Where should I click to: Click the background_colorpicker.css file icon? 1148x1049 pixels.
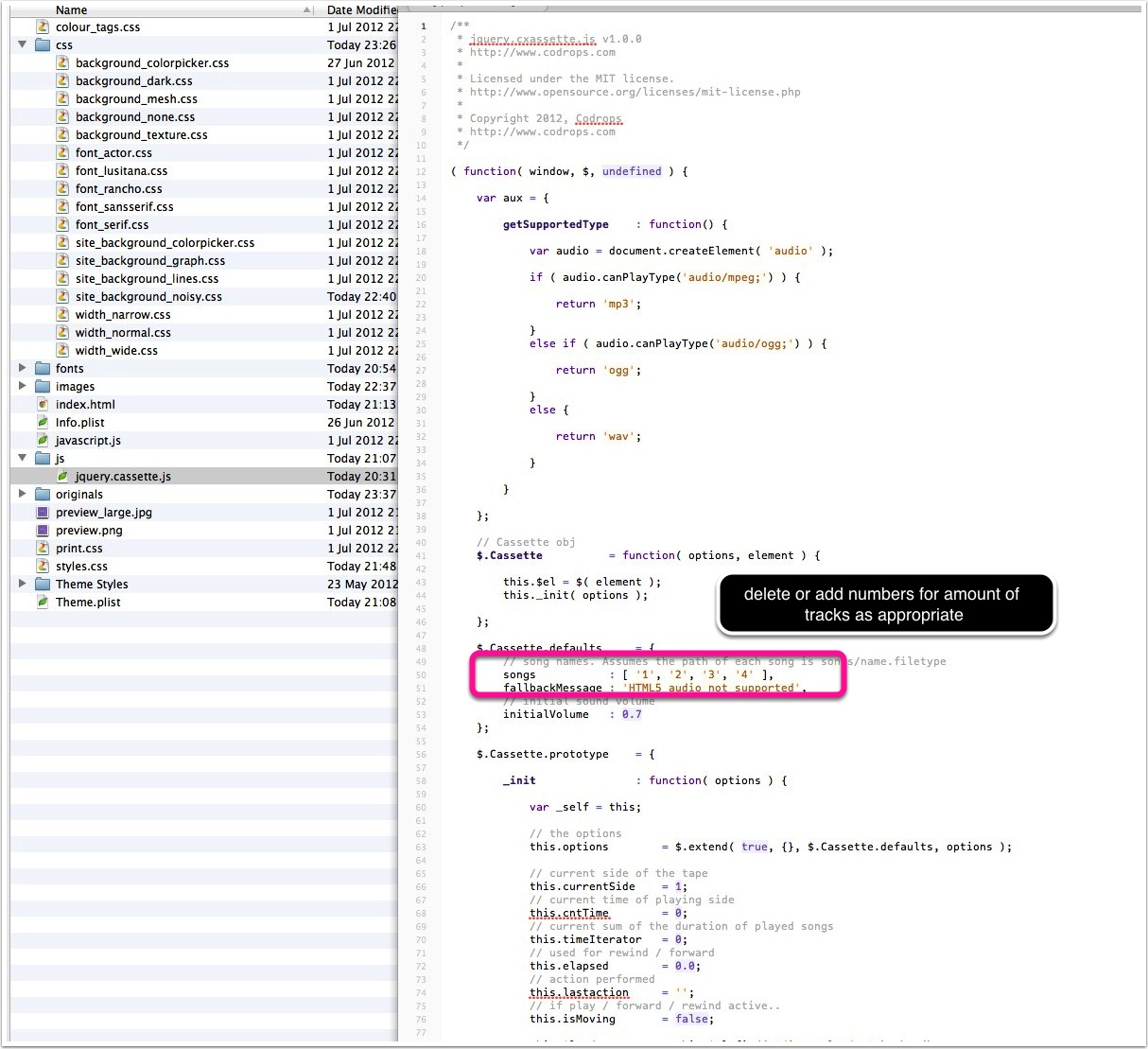pyautogui.click(x=62, y=63)
